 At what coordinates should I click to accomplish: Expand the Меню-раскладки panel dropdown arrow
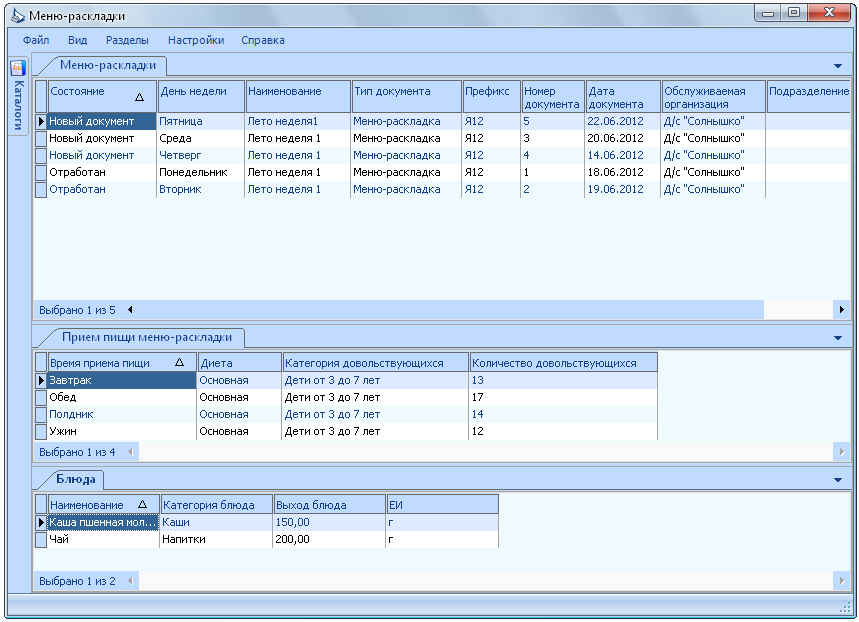point(838,66)
